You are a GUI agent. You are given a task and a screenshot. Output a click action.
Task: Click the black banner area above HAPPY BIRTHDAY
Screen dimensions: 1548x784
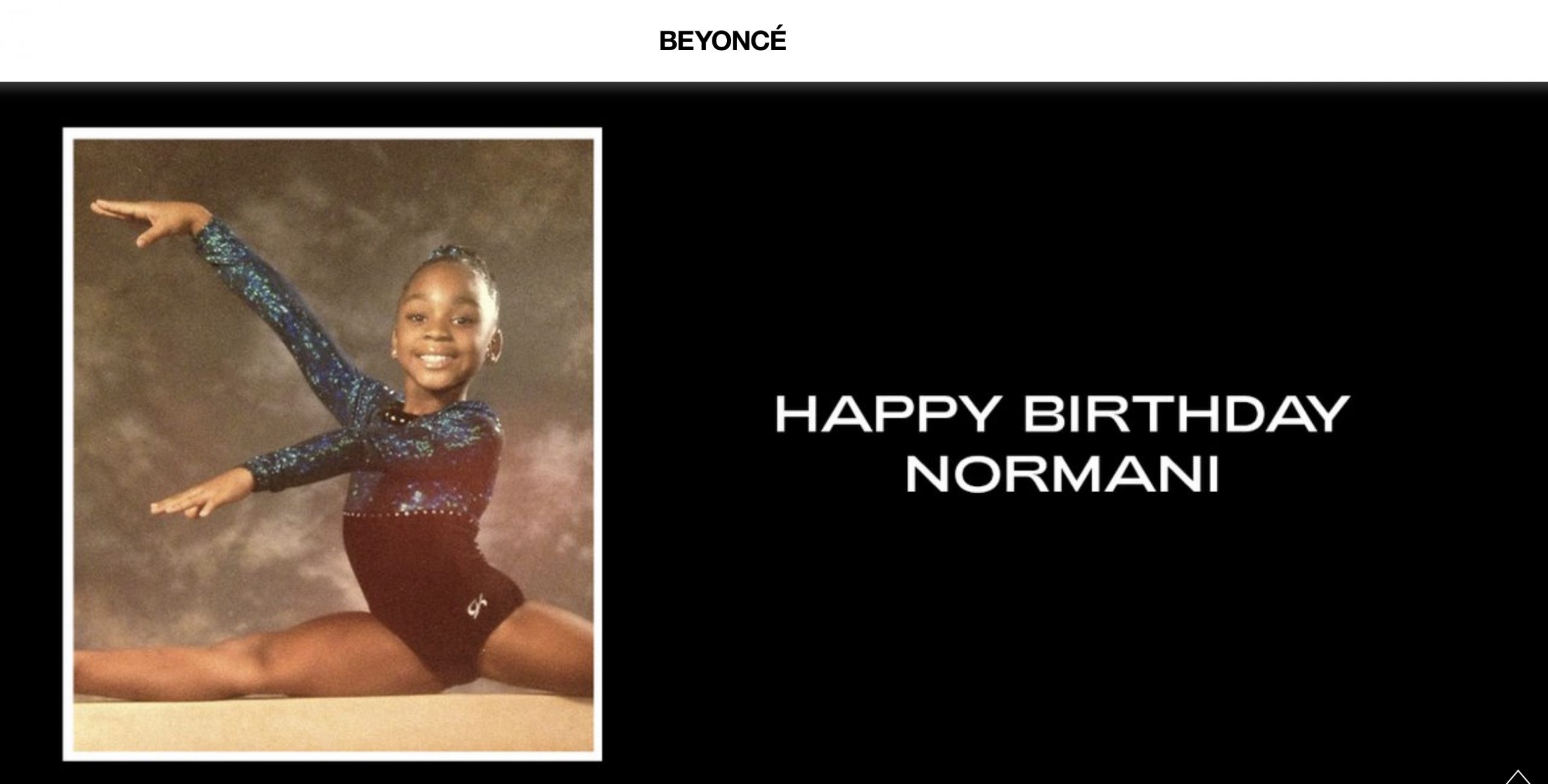coord(1062,242)
